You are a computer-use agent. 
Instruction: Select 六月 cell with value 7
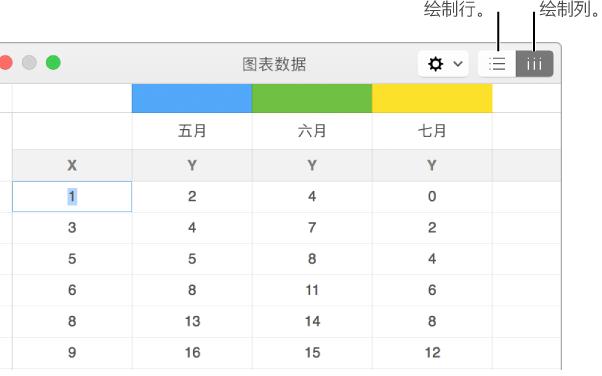(x=312, y=228)
